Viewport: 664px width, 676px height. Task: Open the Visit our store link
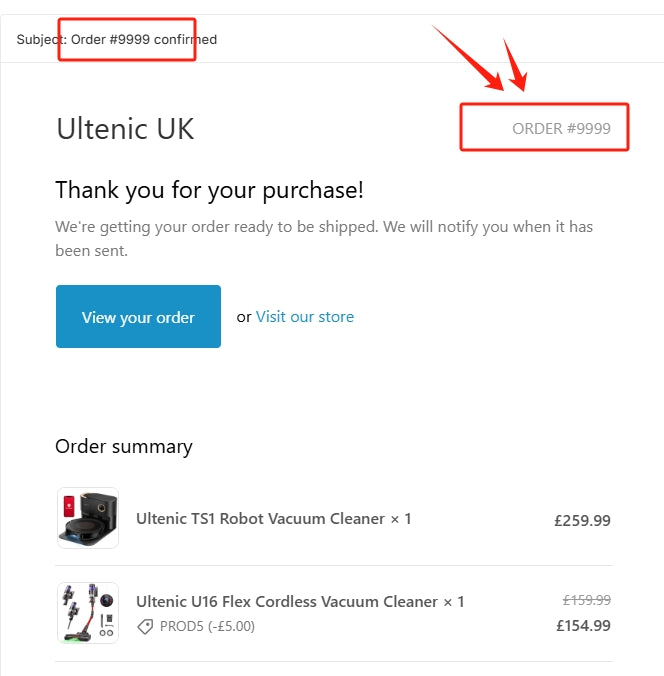[x=304, y=317]
